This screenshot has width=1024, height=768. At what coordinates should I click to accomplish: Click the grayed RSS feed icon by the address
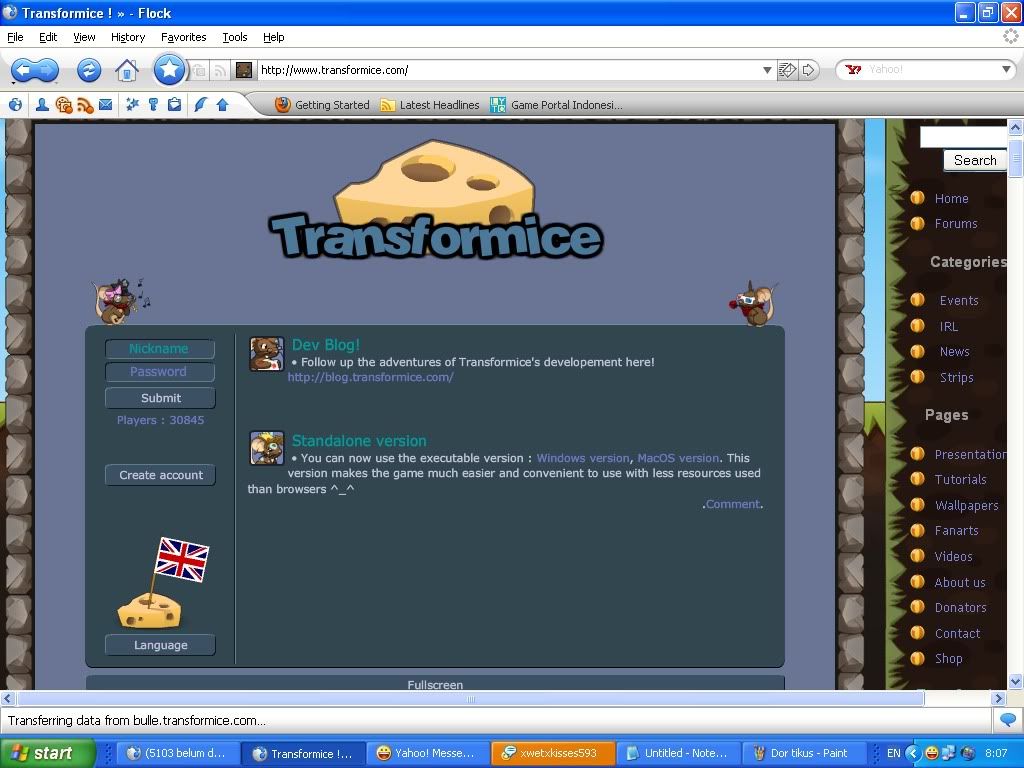220,70
